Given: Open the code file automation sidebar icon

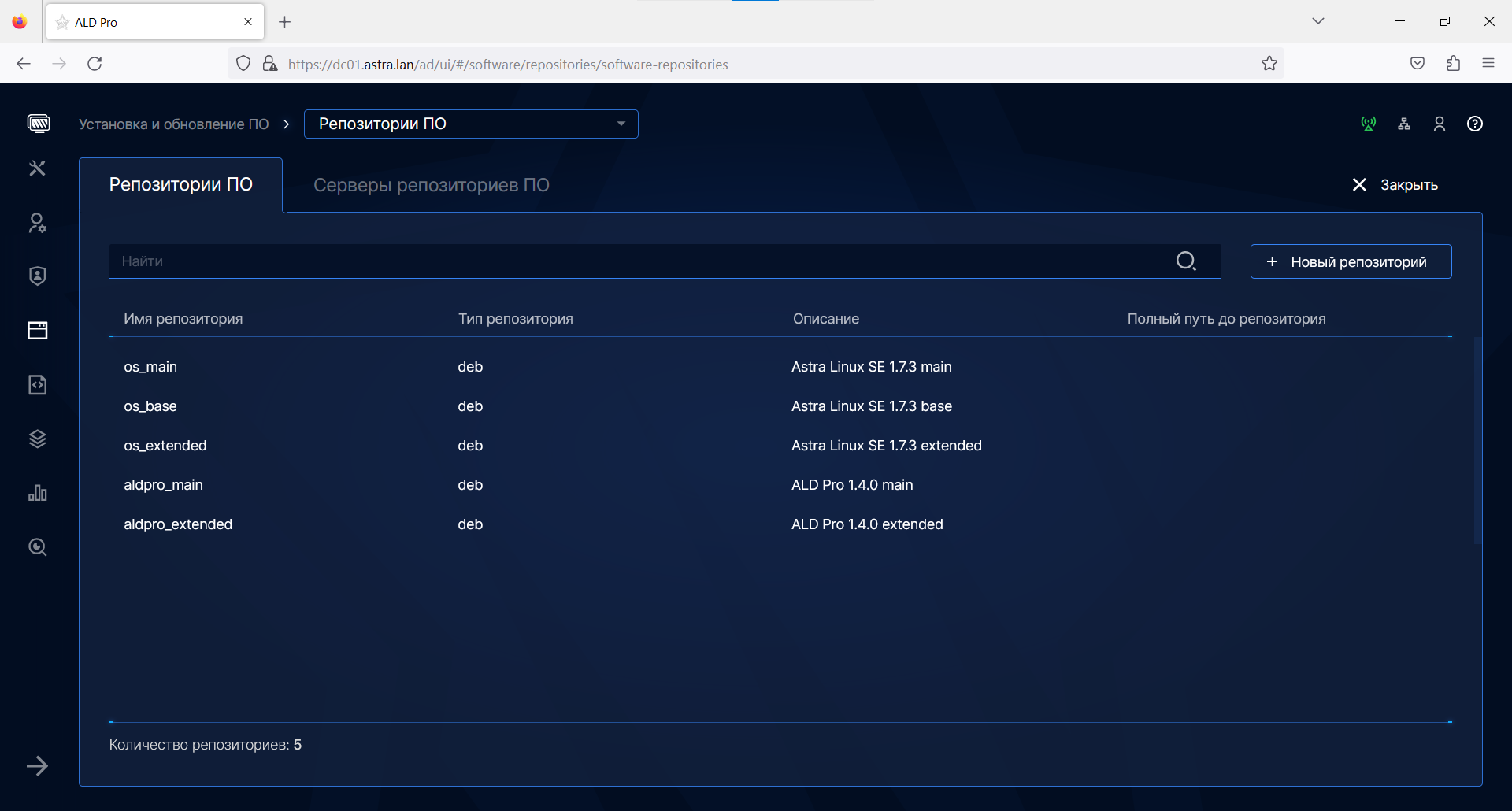Looking at the screenshot, I should [x=37, y=384].
